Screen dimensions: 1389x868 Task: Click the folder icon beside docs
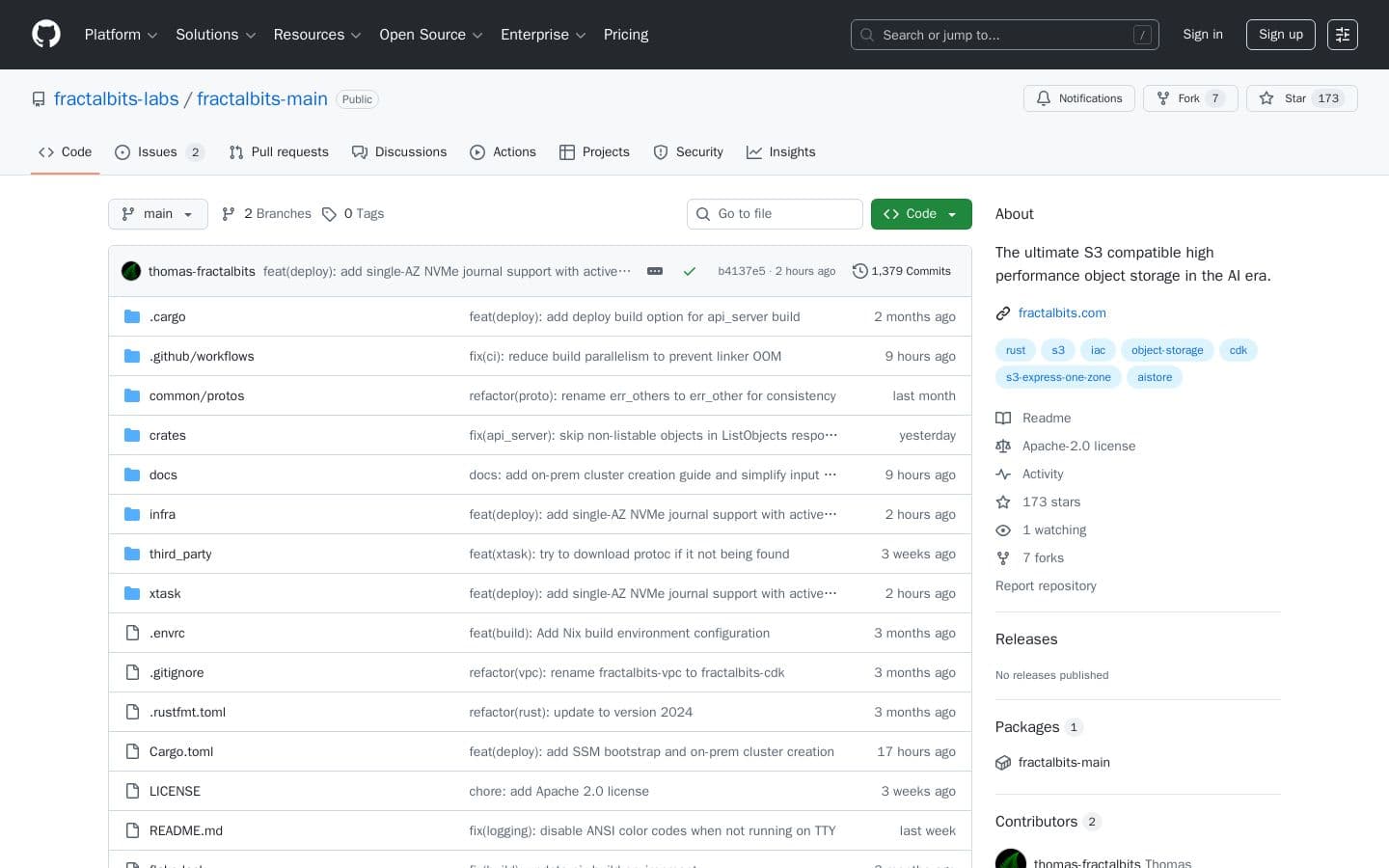[132, 475]
